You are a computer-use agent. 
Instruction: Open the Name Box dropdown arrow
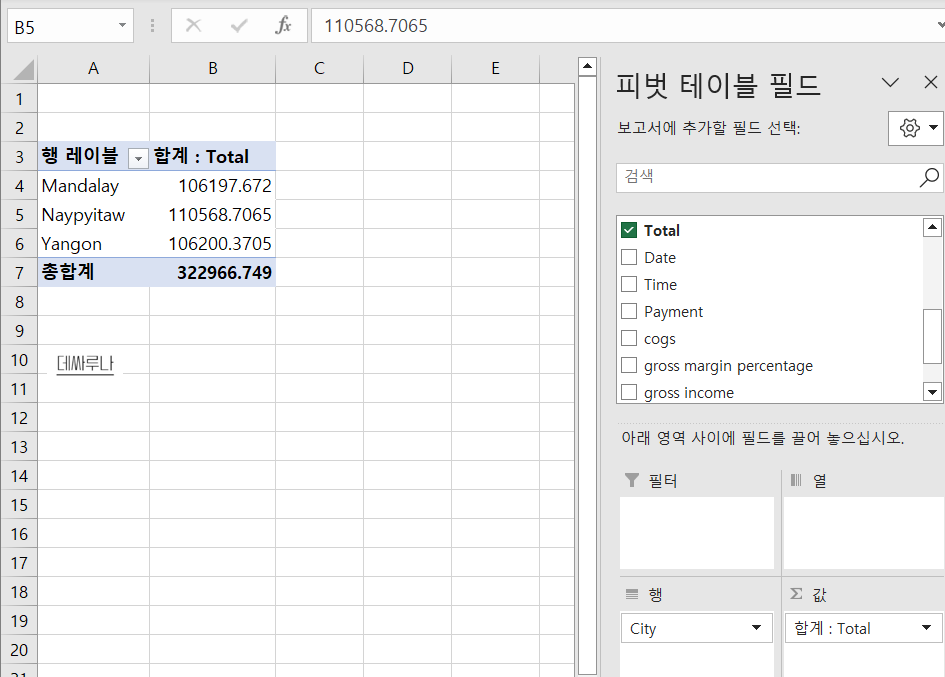pyautogui.click(x=122, y=25)
